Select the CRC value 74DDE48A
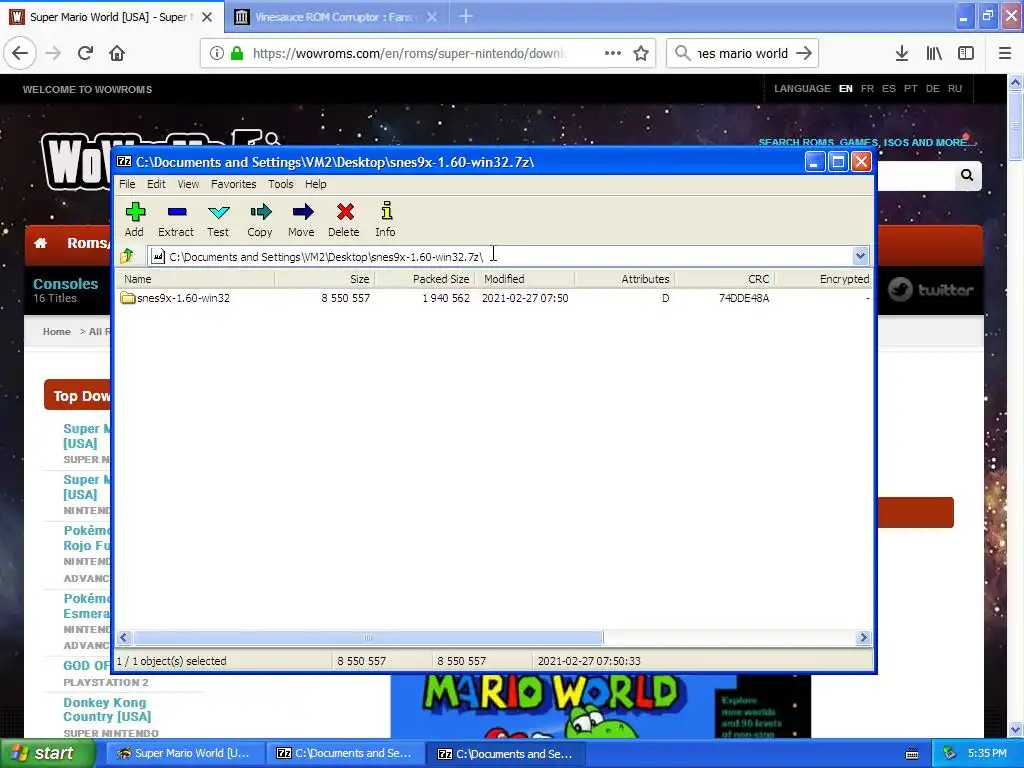The width and height of the screenshot is (1024, 768). click(744, 298)
